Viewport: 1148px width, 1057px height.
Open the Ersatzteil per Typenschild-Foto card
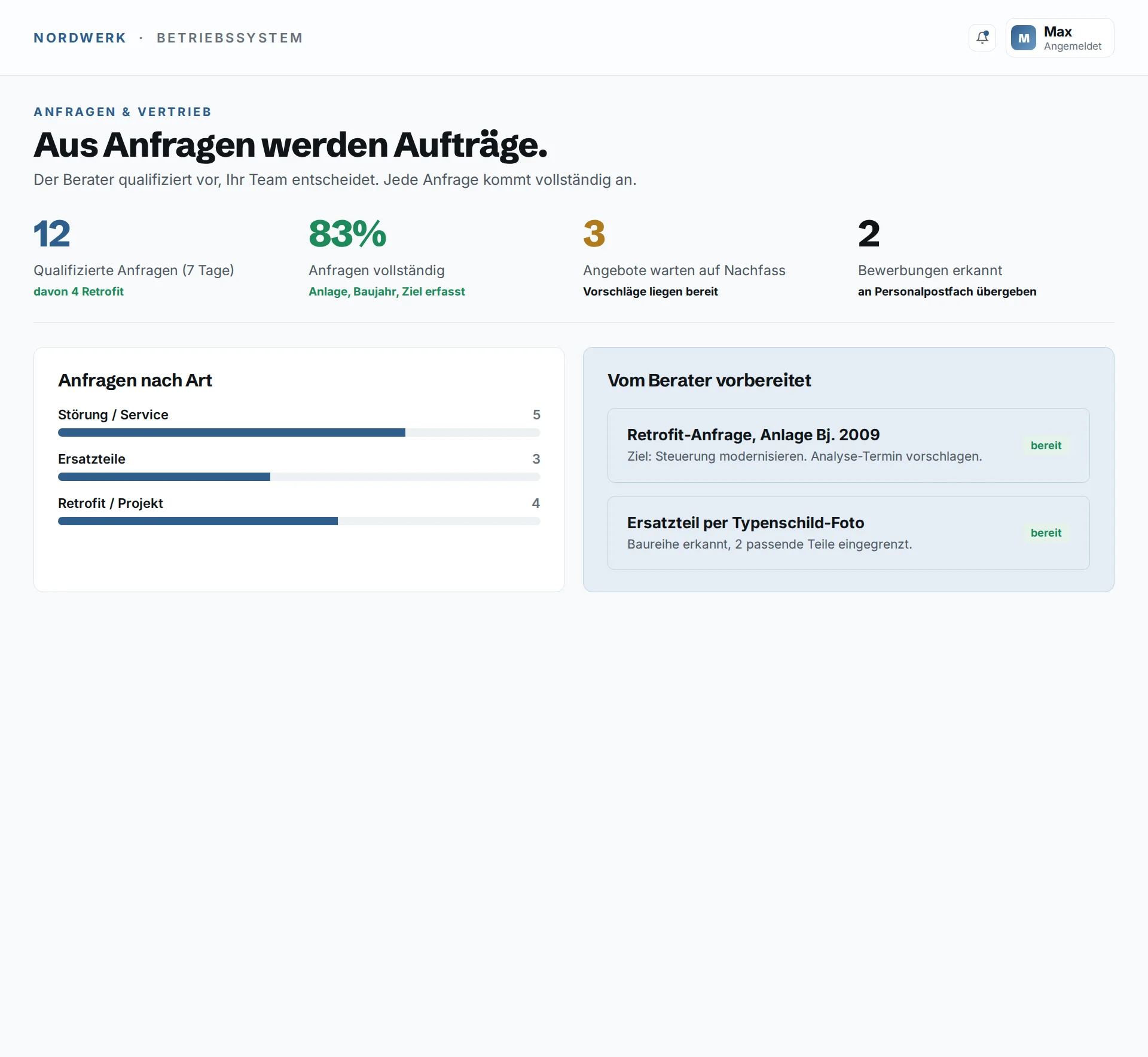(x=848, y=533)
